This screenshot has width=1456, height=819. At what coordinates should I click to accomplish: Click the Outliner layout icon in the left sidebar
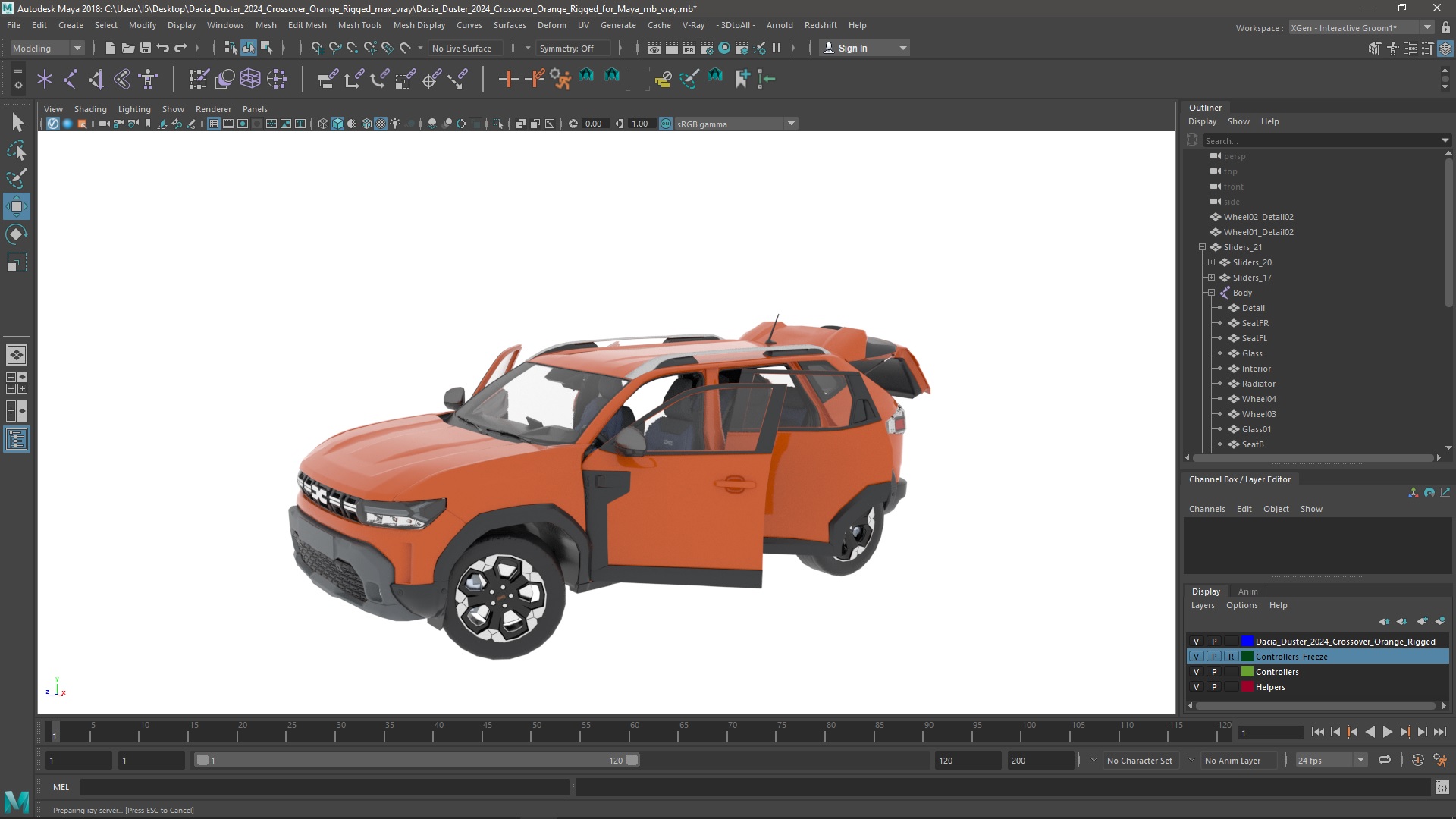[x=17, y=440]
